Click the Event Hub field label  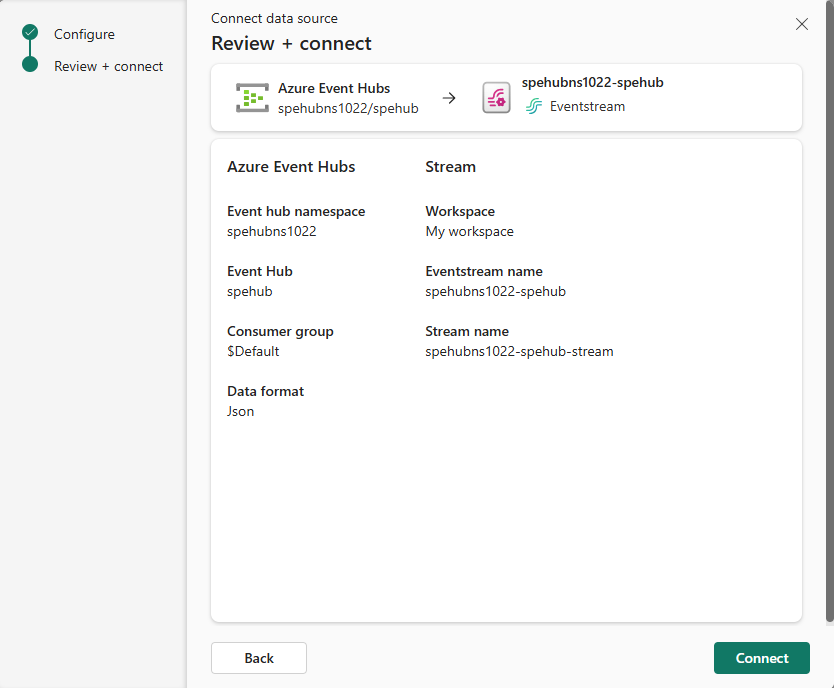260,271
